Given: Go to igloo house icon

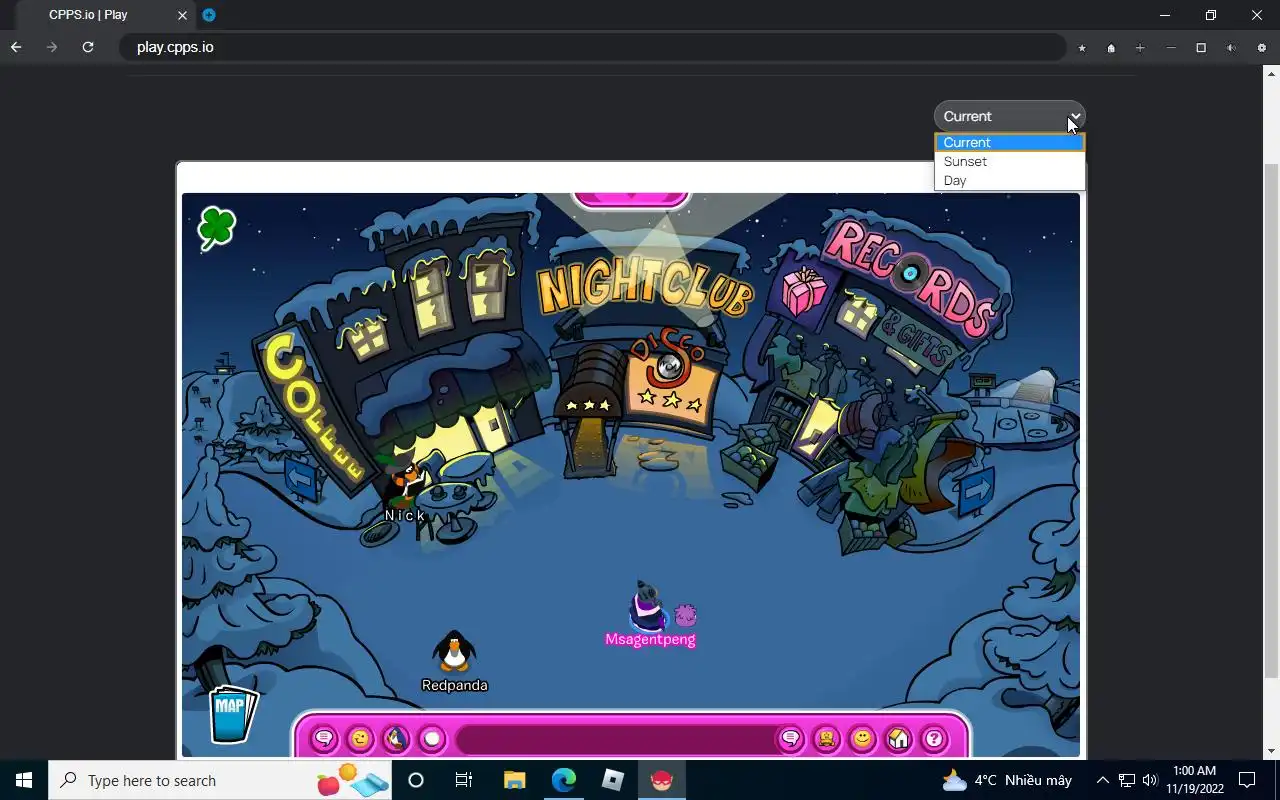Looking at the screenshot, I should coord(898,739).
